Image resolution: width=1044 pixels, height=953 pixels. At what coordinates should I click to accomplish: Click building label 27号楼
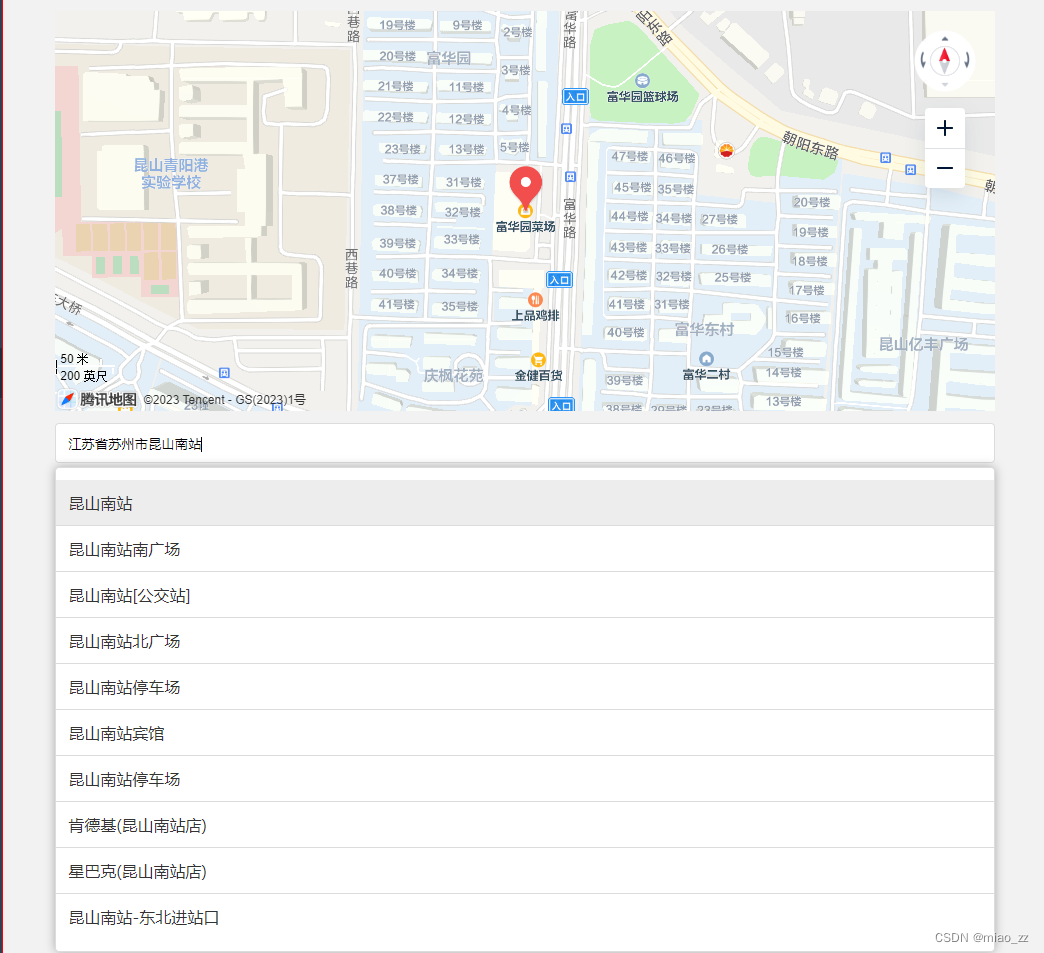(x=719, y=219)
